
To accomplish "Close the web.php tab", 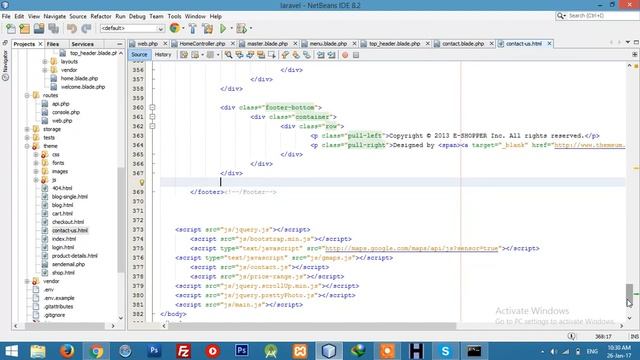I will [x=165, y=43].
